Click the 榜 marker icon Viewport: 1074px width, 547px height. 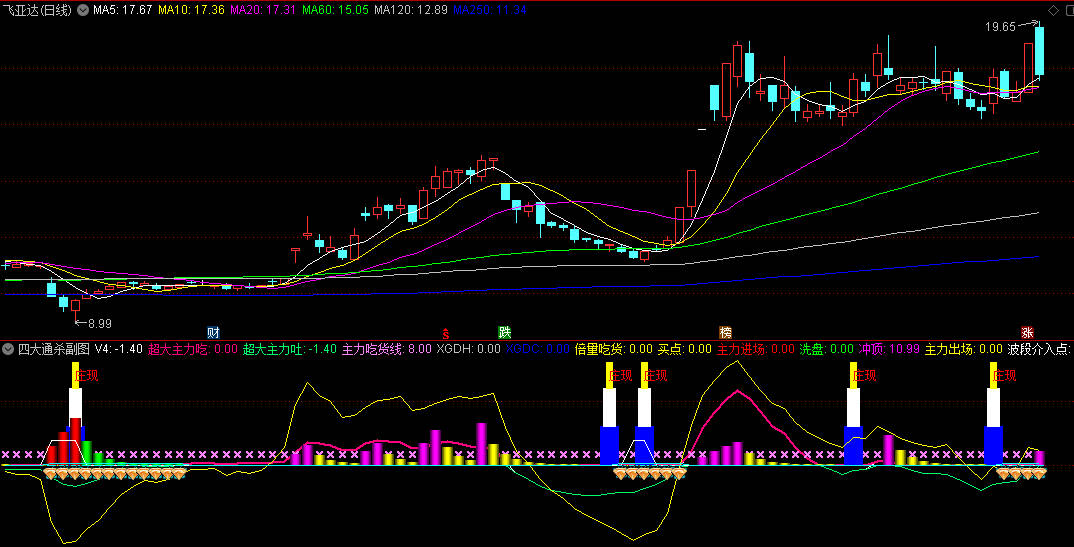point(725,333)
